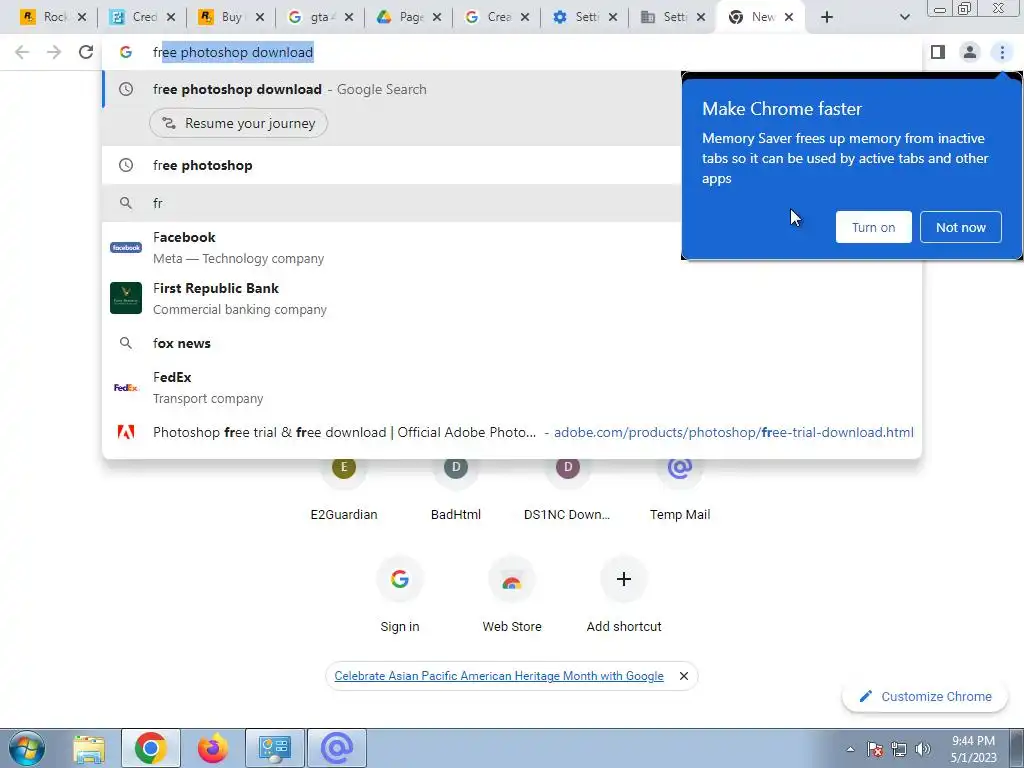Screen dimensions: 1024x768
Task: Open the Action Center flag icon
Action: [875, 749]
